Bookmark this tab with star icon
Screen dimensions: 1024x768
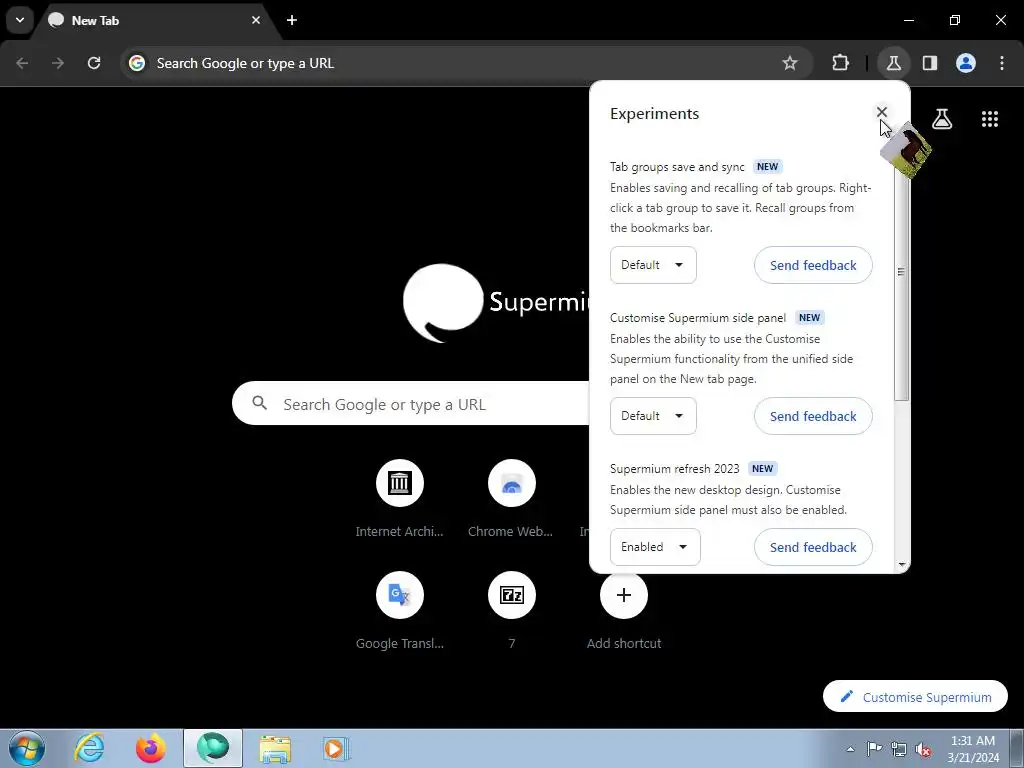(790, 63)
